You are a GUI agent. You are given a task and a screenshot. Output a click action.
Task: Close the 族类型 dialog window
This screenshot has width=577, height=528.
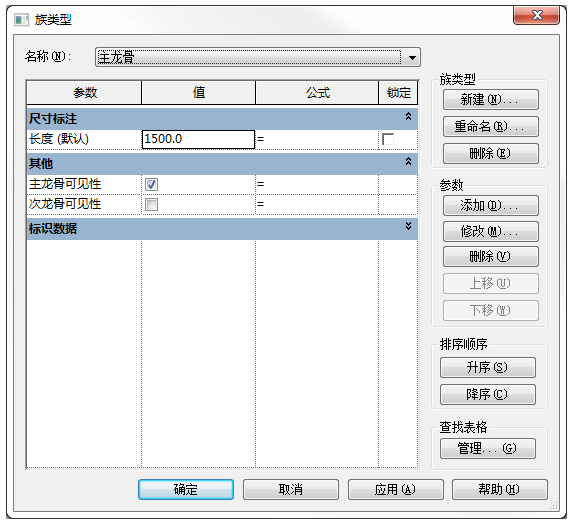(537, 15)
